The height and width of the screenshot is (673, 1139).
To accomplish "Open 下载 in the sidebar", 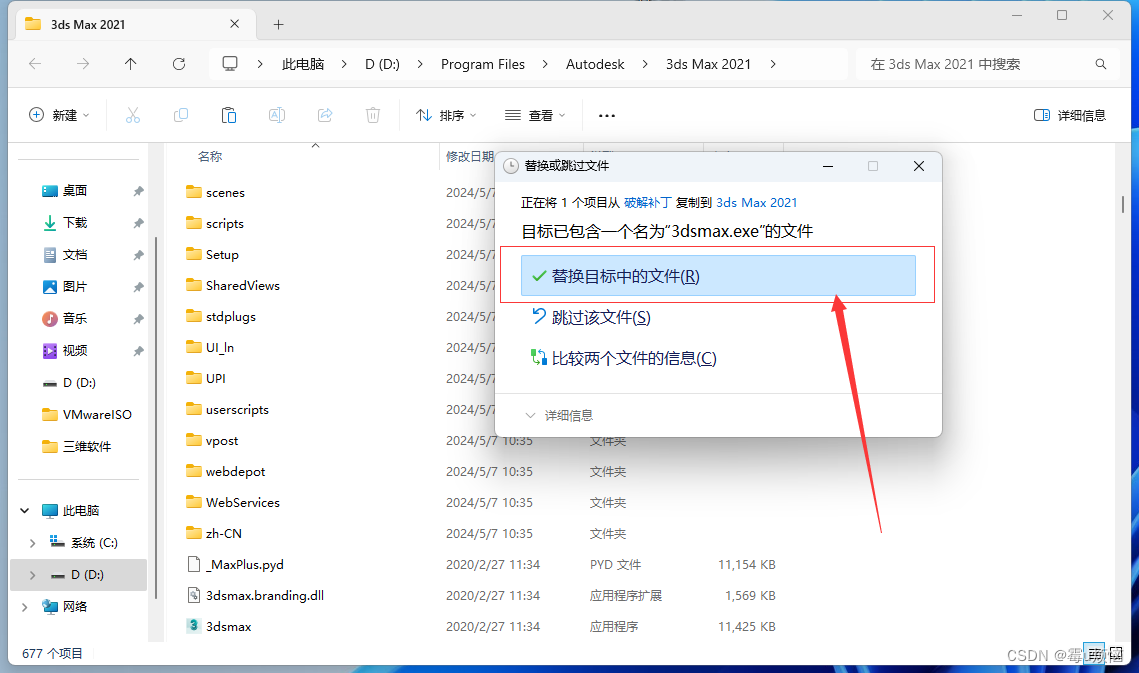I will (75, 222).
